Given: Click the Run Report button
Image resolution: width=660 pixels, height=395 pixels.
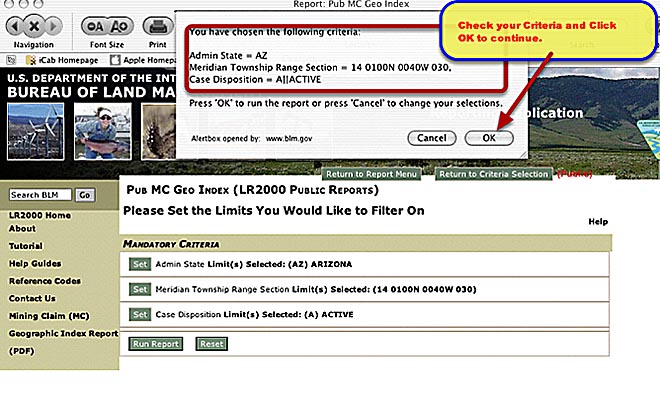Looking at the screenshot, I should coord(156,344).
